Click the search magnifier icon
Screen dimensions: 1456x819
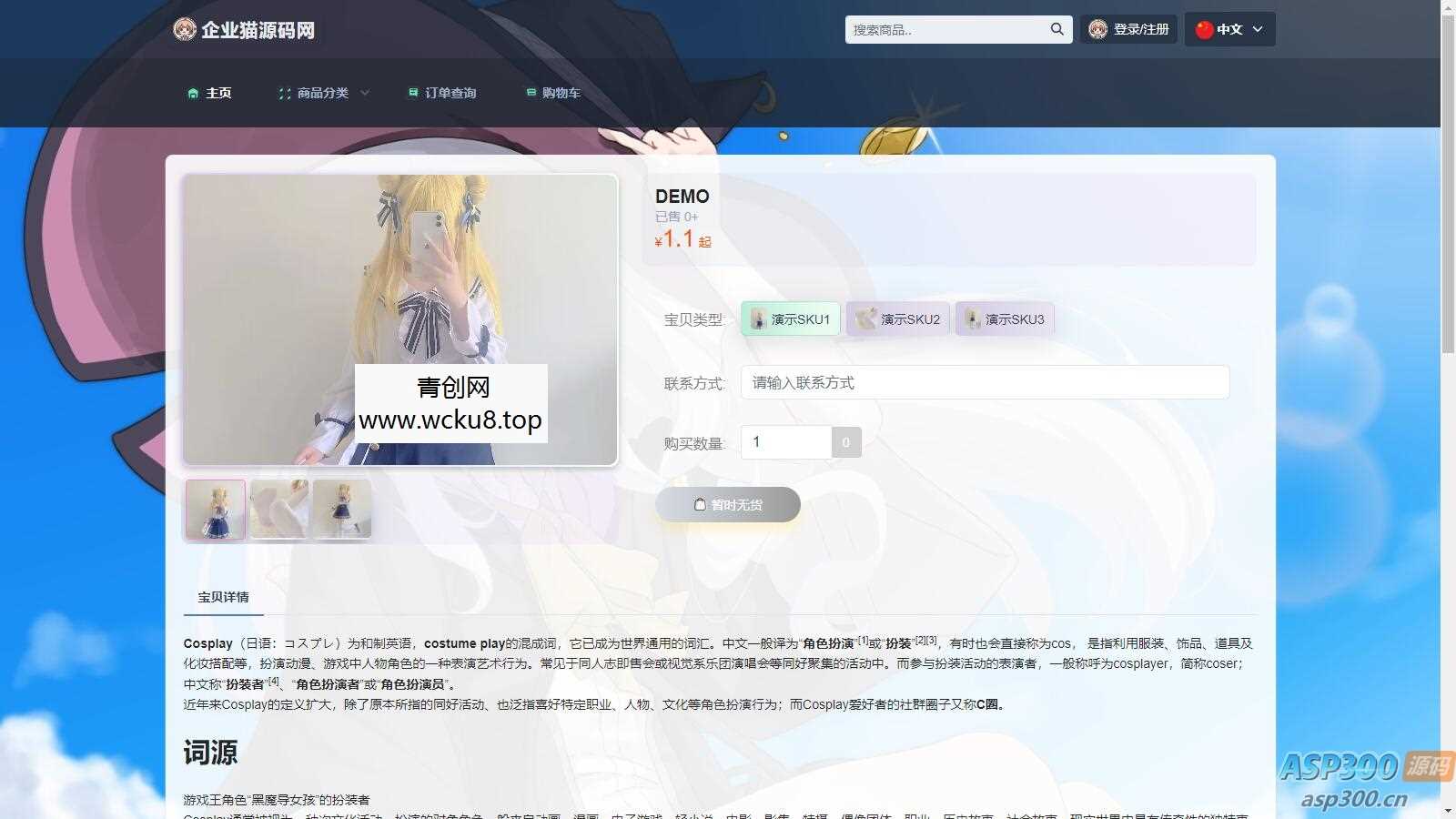tap(1057, 29)
